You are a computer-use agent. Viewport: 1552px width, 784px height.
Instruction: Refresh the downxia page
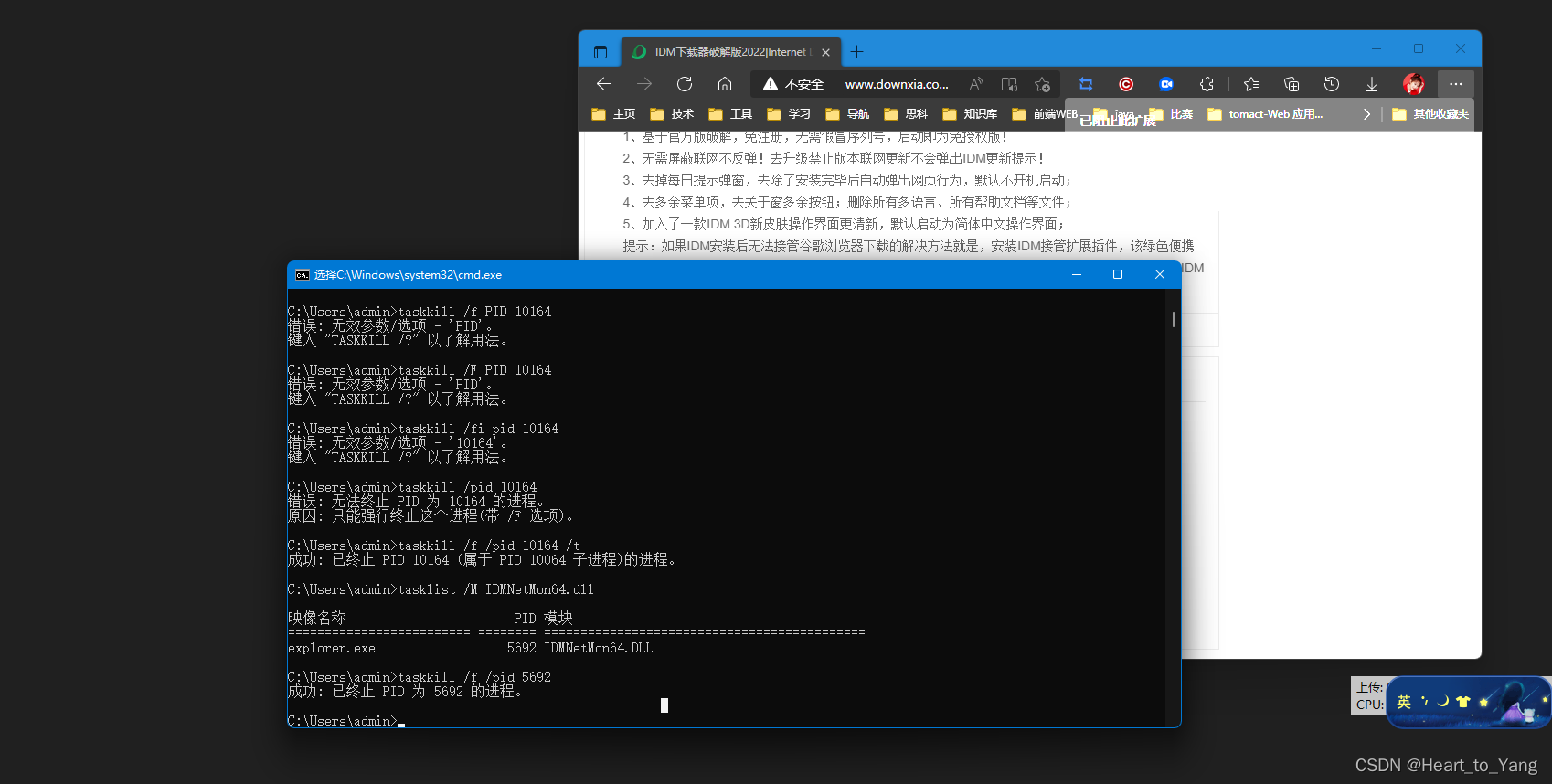(685, 84)
